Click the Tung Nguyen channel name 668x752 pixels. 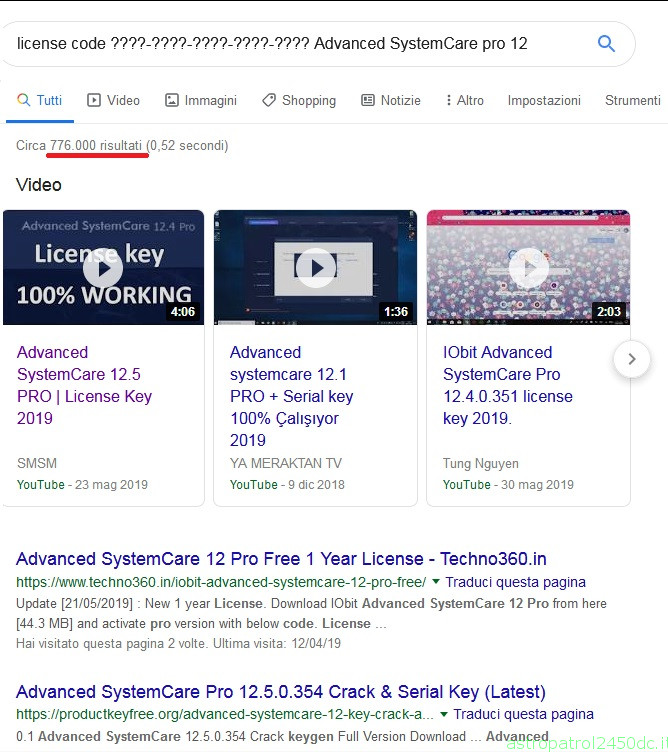[x=480, y=463]
